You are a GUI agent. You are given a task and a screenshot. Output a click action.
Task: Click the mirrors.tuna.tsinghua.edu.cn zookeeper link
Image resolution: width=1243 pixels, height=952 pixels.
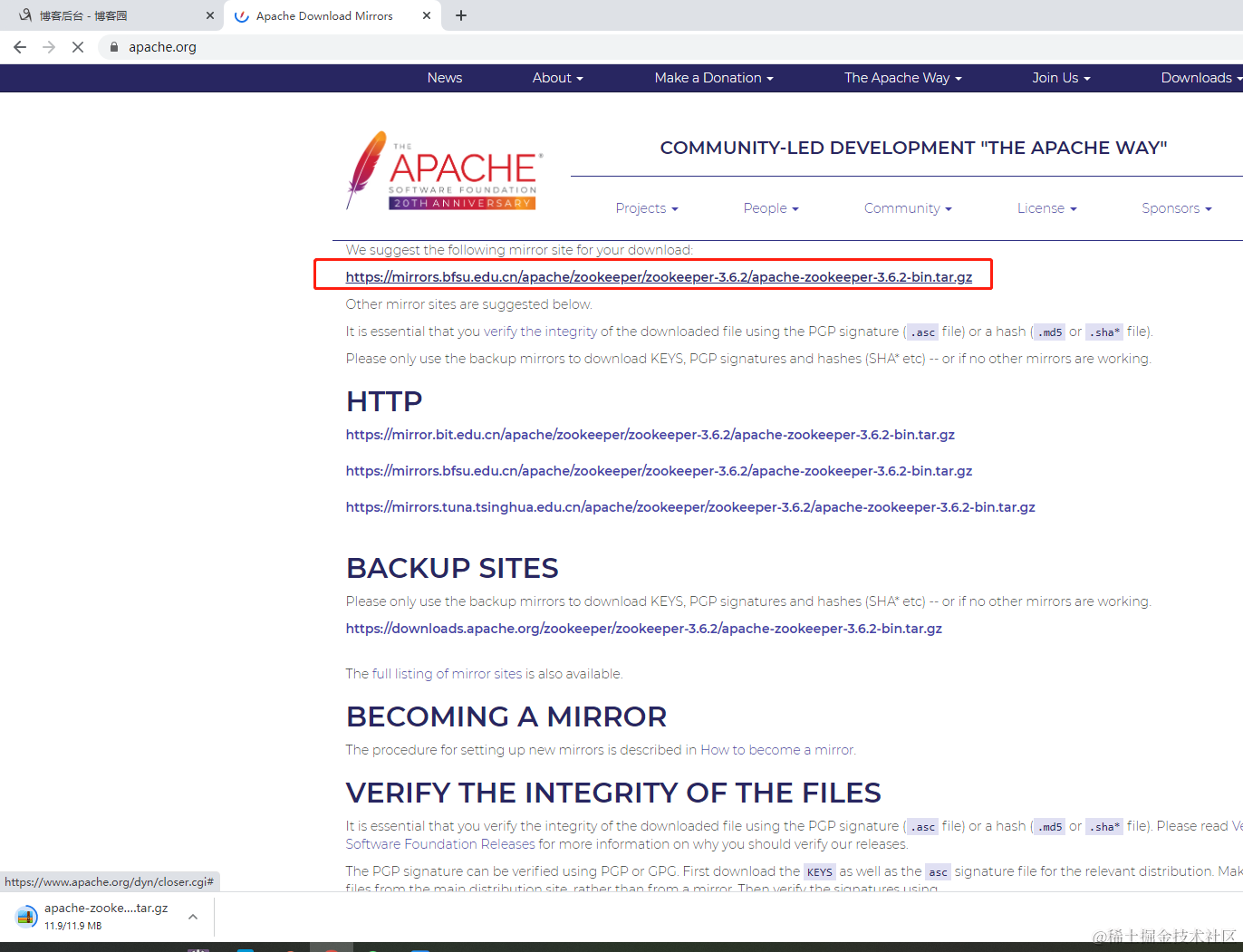(x=690, y=507)
